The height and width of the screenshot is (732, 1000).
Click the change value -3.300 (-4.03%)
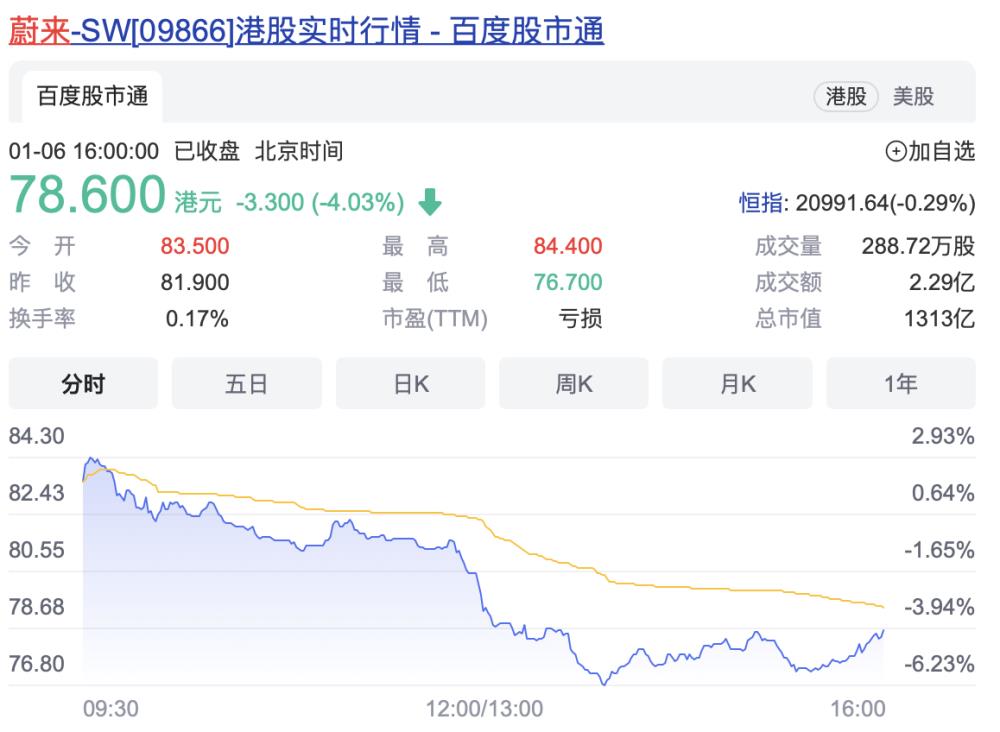[x=320, y=203]
